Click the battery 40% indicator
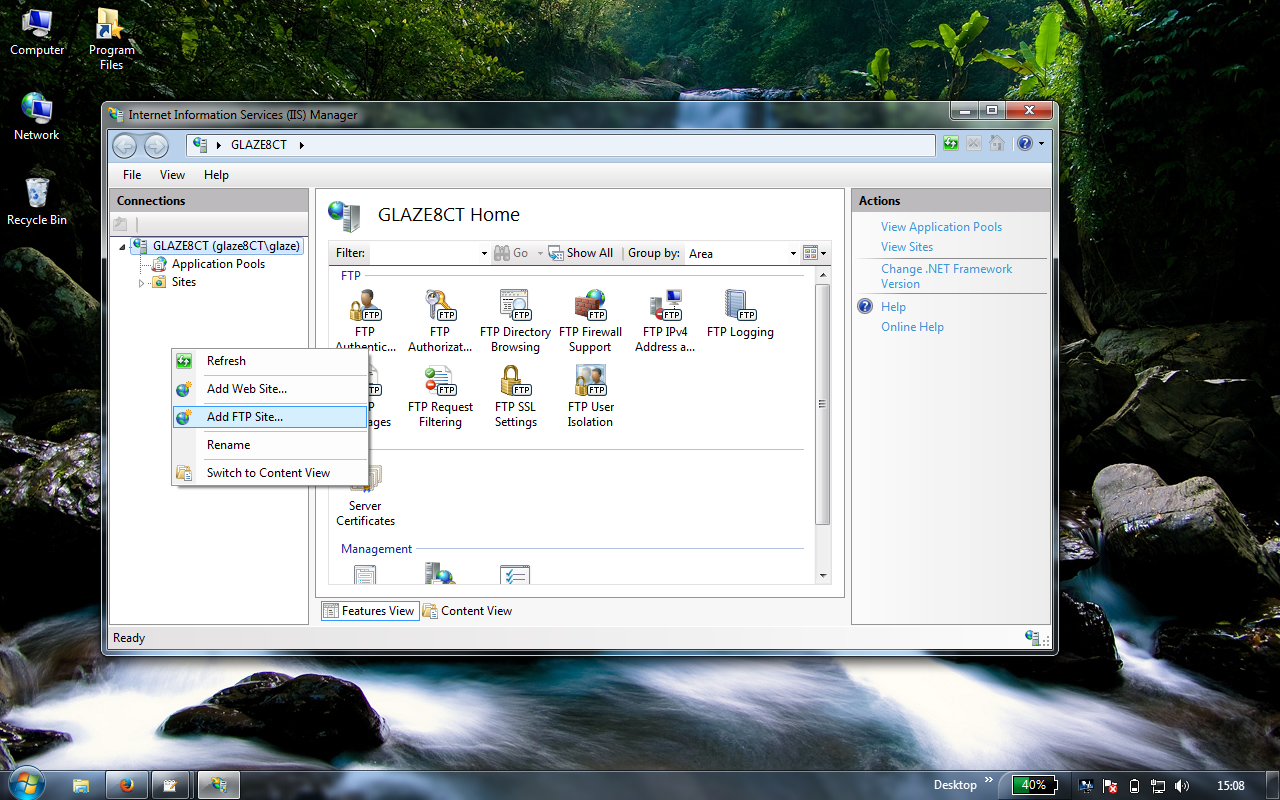Viewport: 1280px width, 800px height. pos(1035,785)
